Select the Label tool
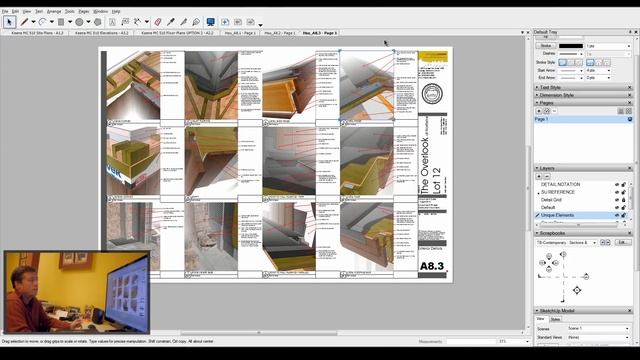 (125, 22)
